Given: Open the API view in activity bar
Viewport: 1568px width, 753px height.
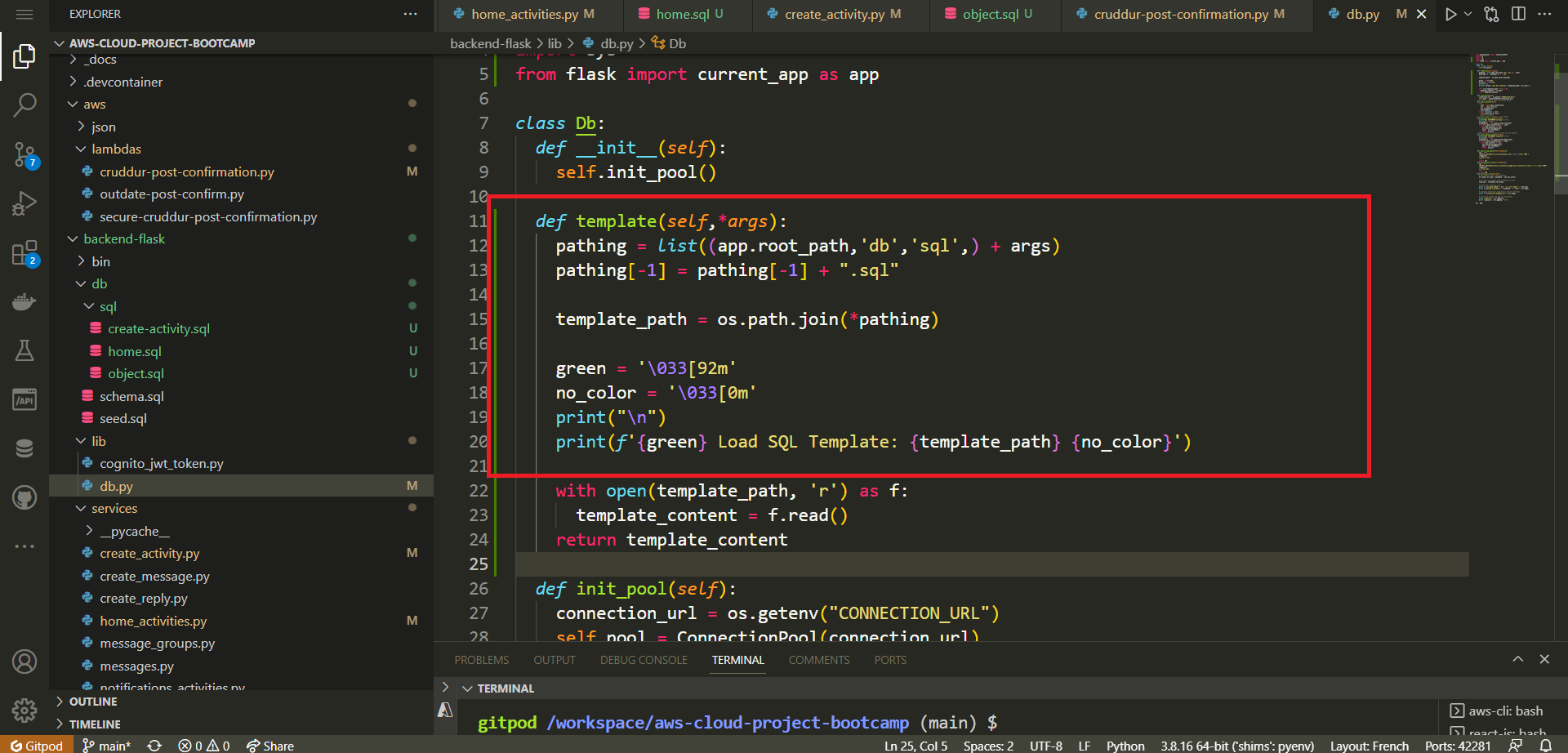Looking at the screenshot, I should tap(24, 399).
